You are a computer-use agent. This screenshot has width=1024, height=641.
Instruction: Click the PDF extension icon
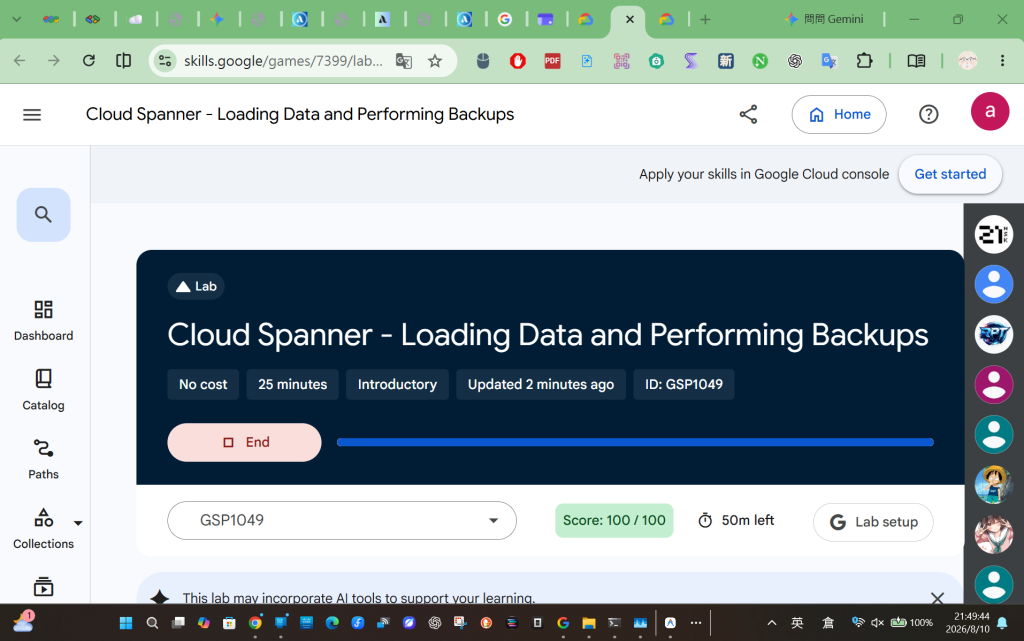[x=552, y=61]
